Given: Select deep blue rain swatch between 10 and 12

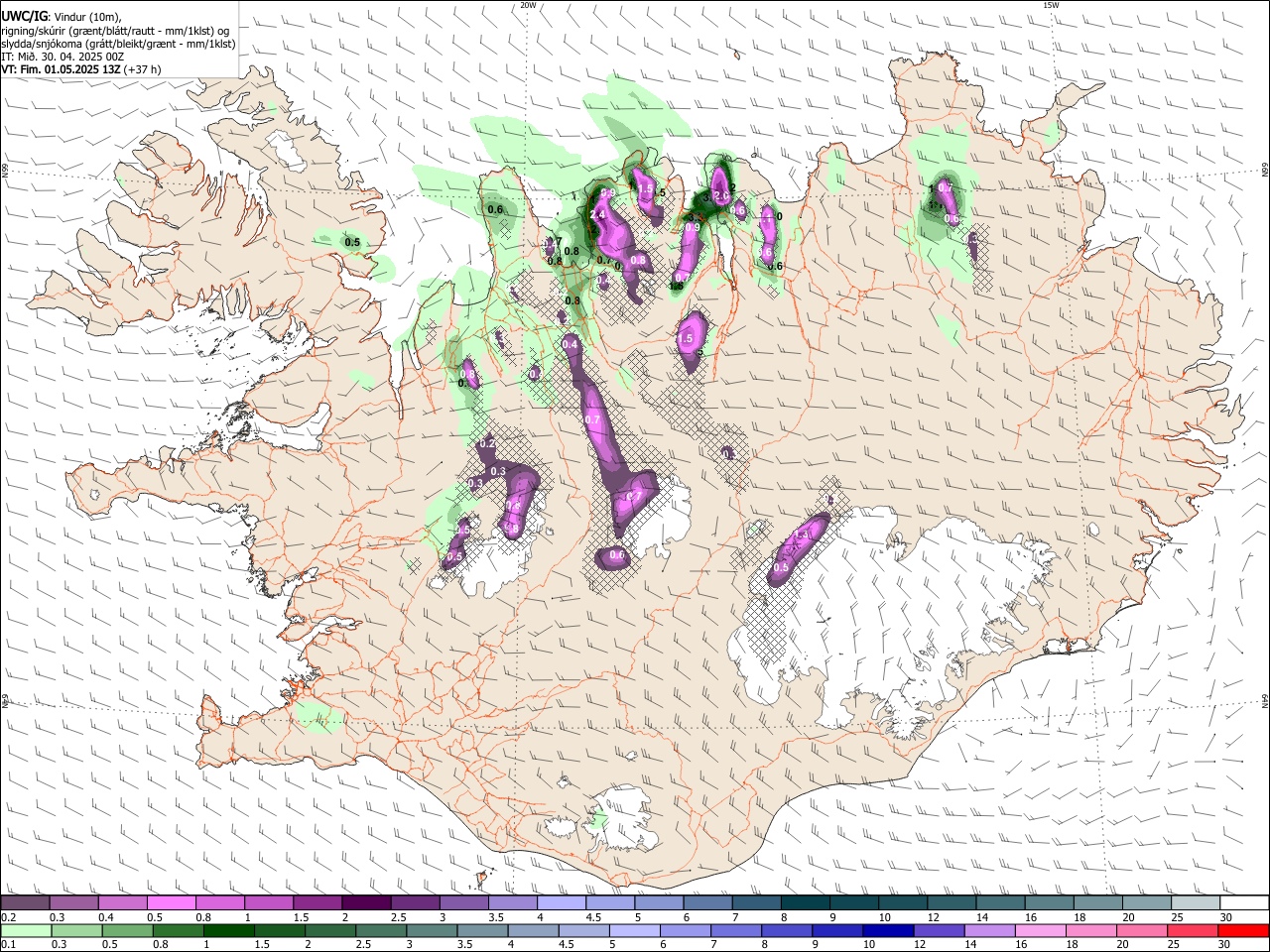Looking at the screenshot, I should click(888, 930).
